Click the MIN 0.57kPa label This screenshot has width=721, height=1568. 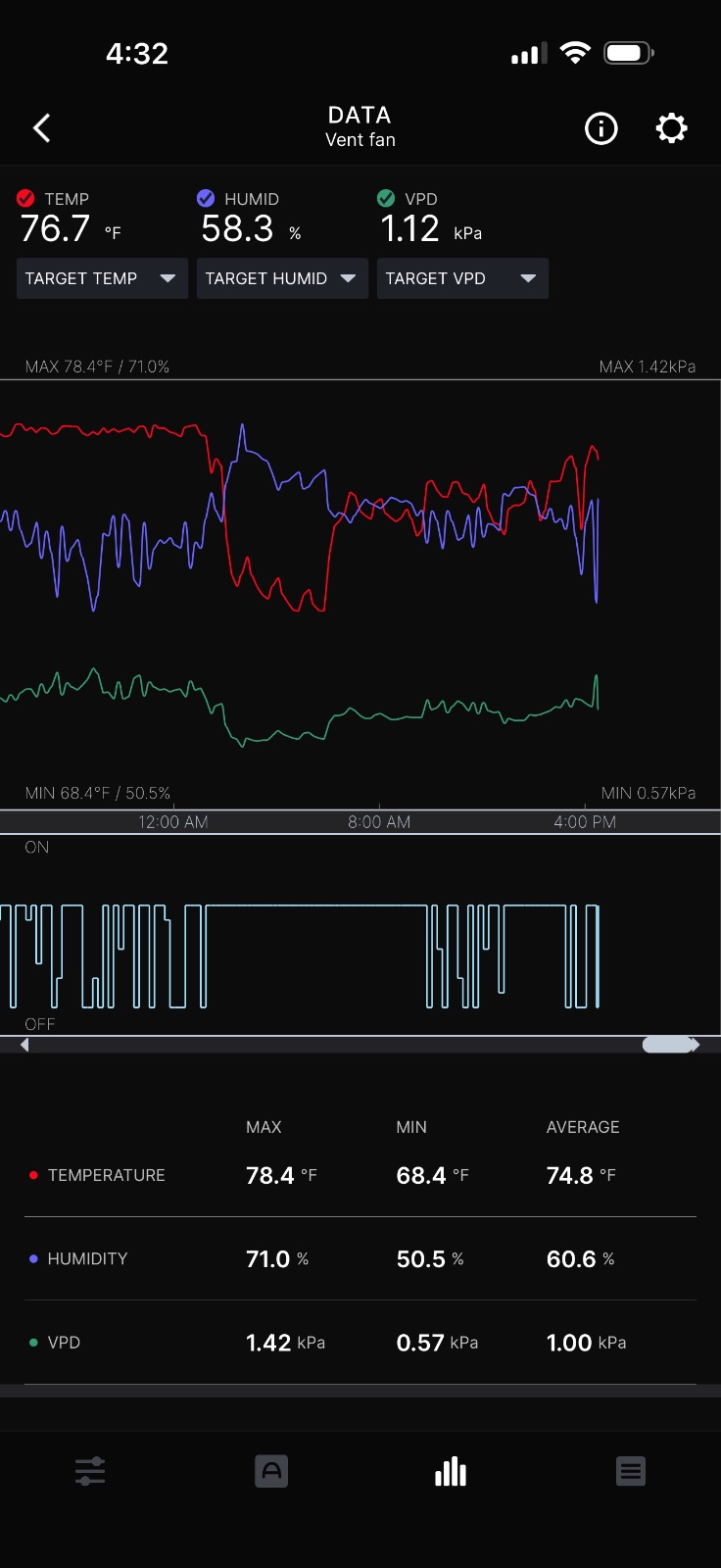point(649,793)
